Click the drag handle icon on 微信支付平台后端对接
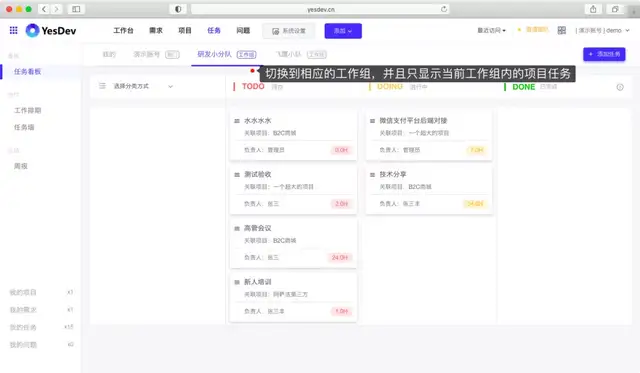 [372, 121]
